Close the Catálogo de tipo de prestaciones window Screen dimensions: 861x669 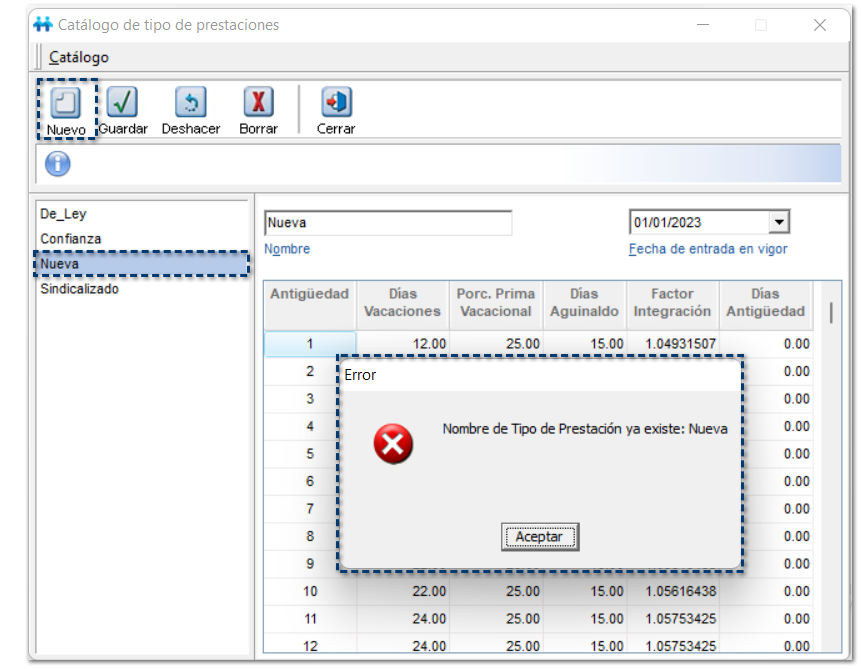(x=820, y=25)
